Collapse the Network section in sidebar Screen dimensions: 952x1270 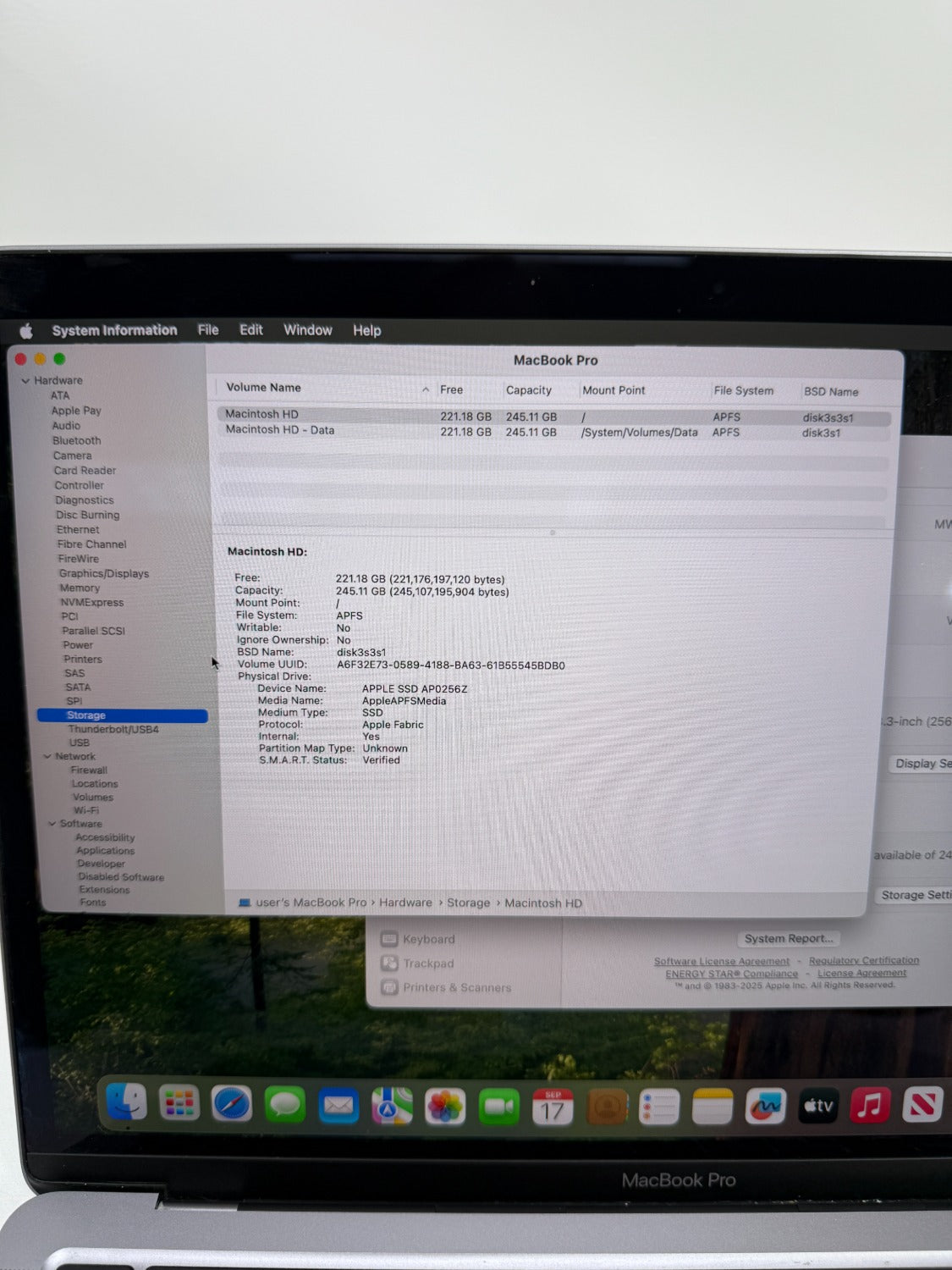47,756
